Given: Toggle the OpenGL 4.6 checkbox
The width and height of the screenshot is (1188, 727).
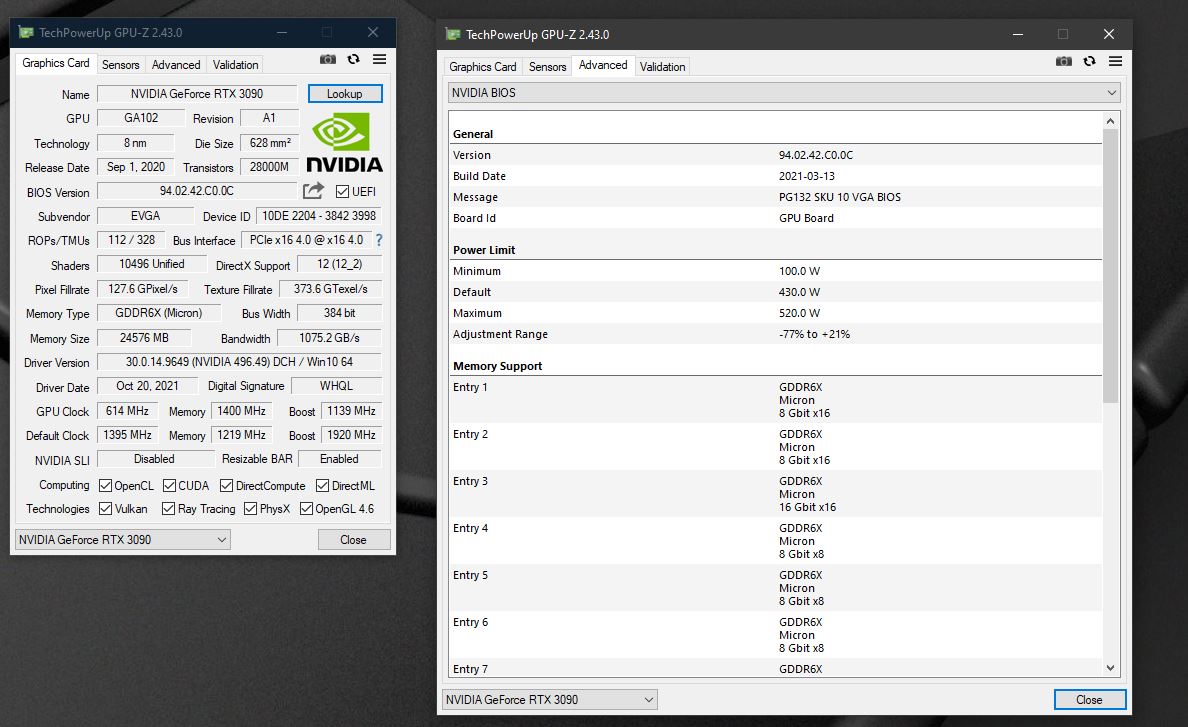Looking at the screenshot, I should tap(306, 509).
